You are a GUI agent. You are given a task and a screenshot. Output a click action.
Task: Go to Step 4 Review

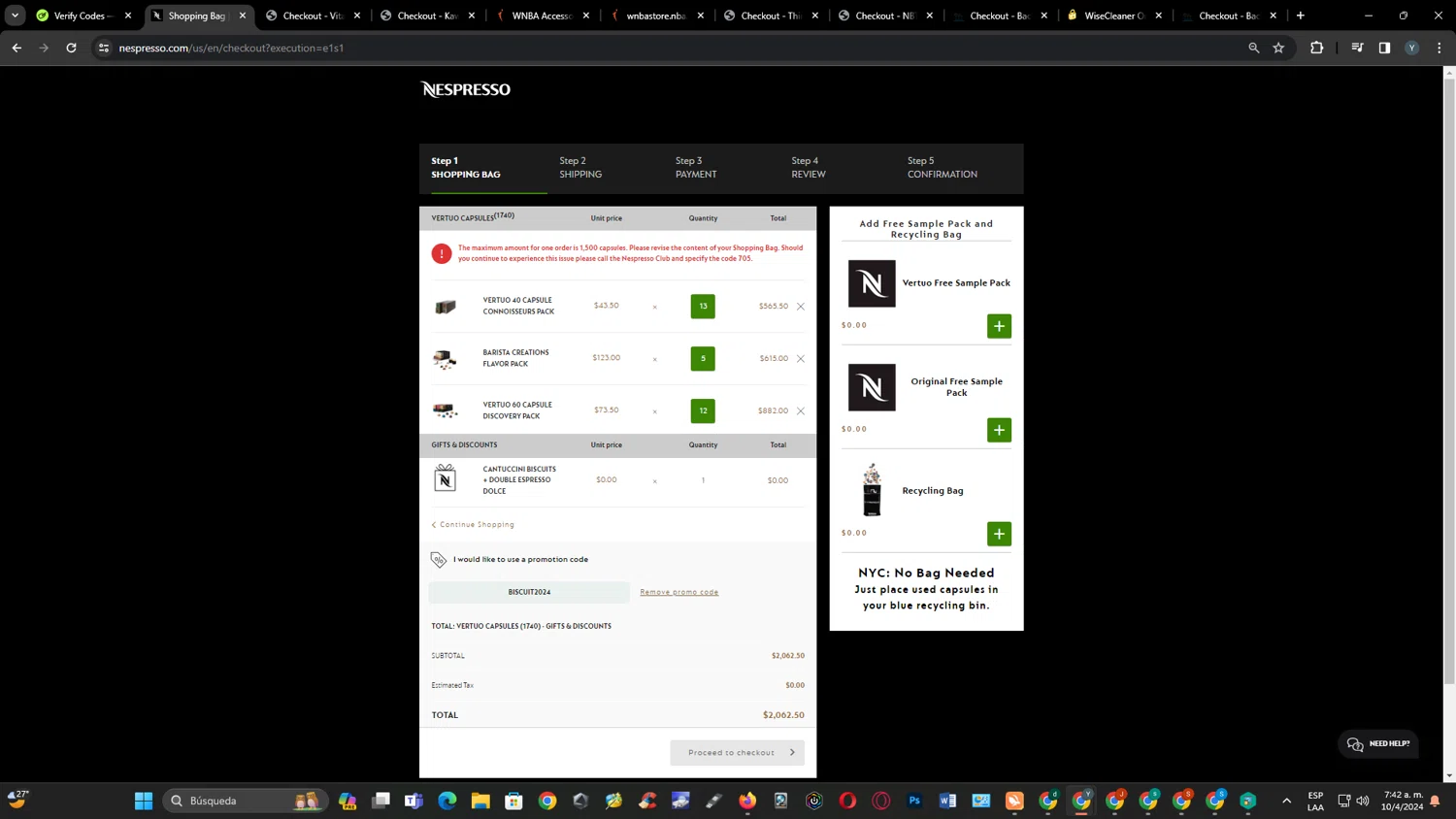(809, 168)
